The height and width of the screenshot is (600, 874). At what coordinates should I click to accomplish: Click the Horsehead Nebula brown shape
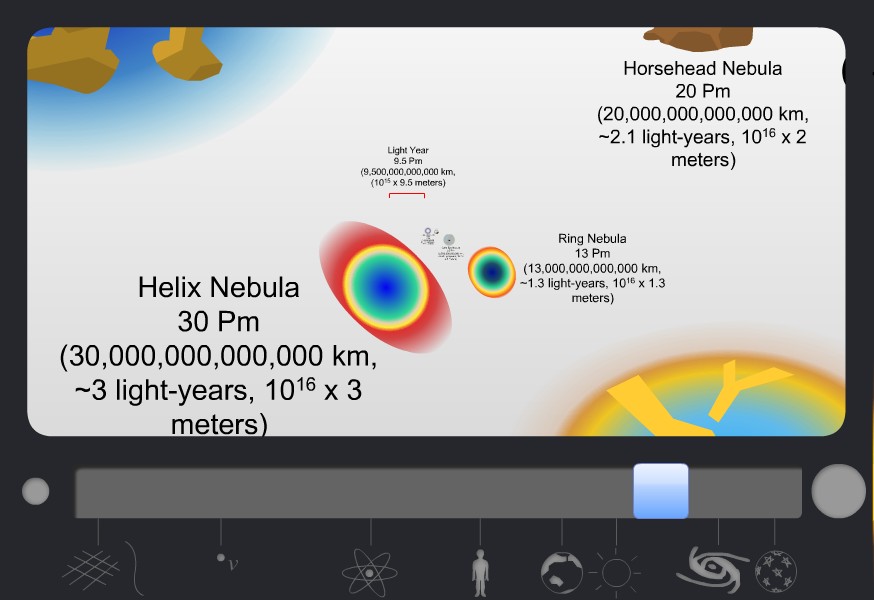pos(698,38)
